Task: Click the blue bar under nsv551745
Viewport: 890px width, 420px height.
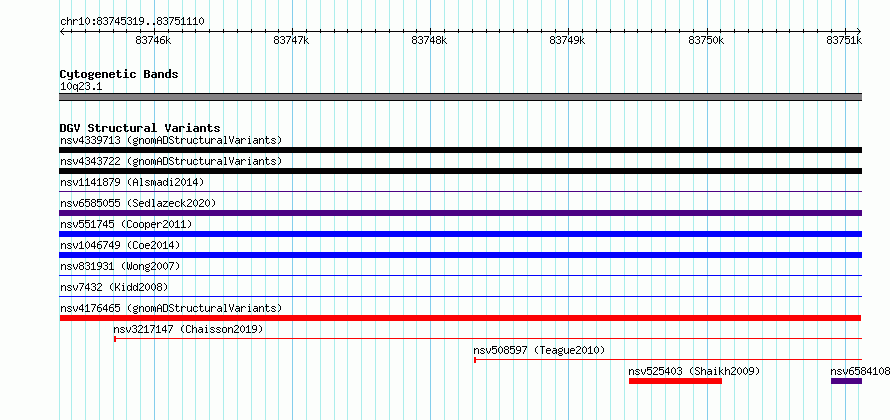Action: coord(460,234)
